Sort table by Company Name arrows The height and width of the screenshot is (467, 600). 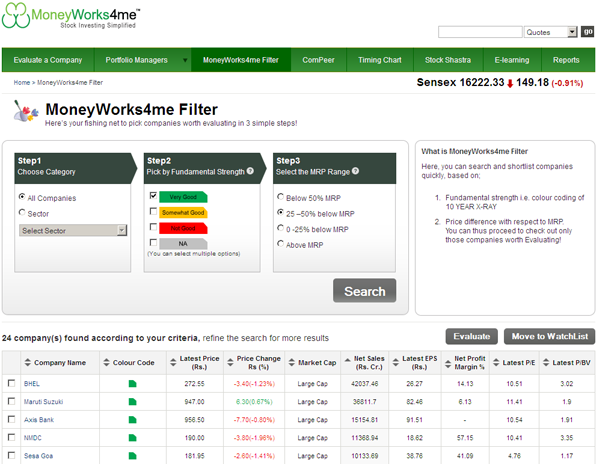pyautogui.click(x=28, y=362)
